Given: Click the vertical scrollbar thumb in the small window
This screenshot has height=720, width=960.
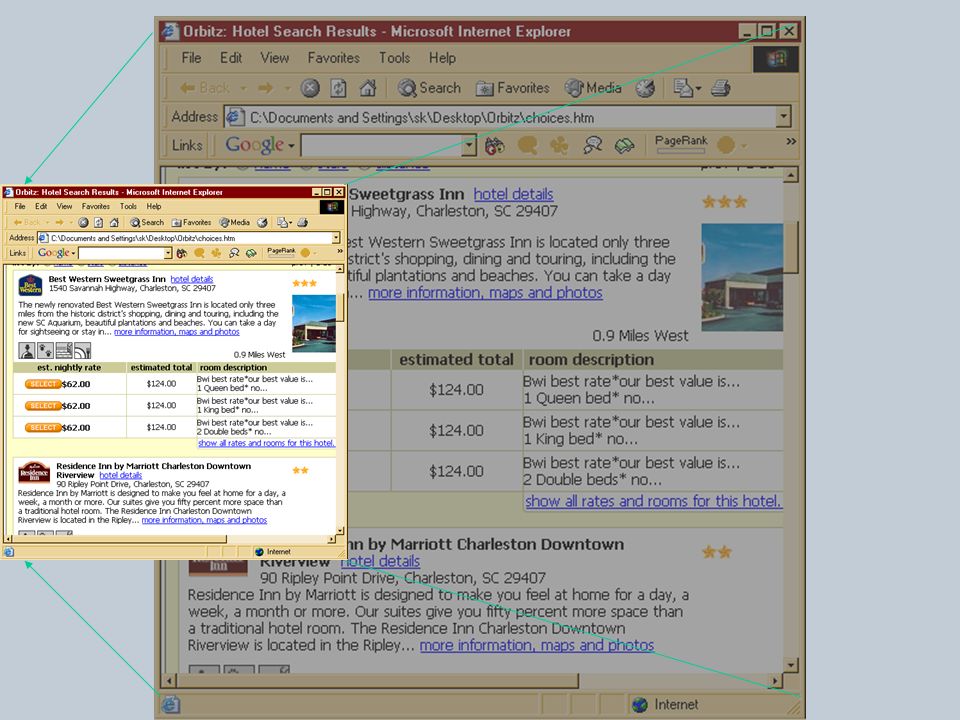Looking at the screenshot, I should click(x=340, y=306).
